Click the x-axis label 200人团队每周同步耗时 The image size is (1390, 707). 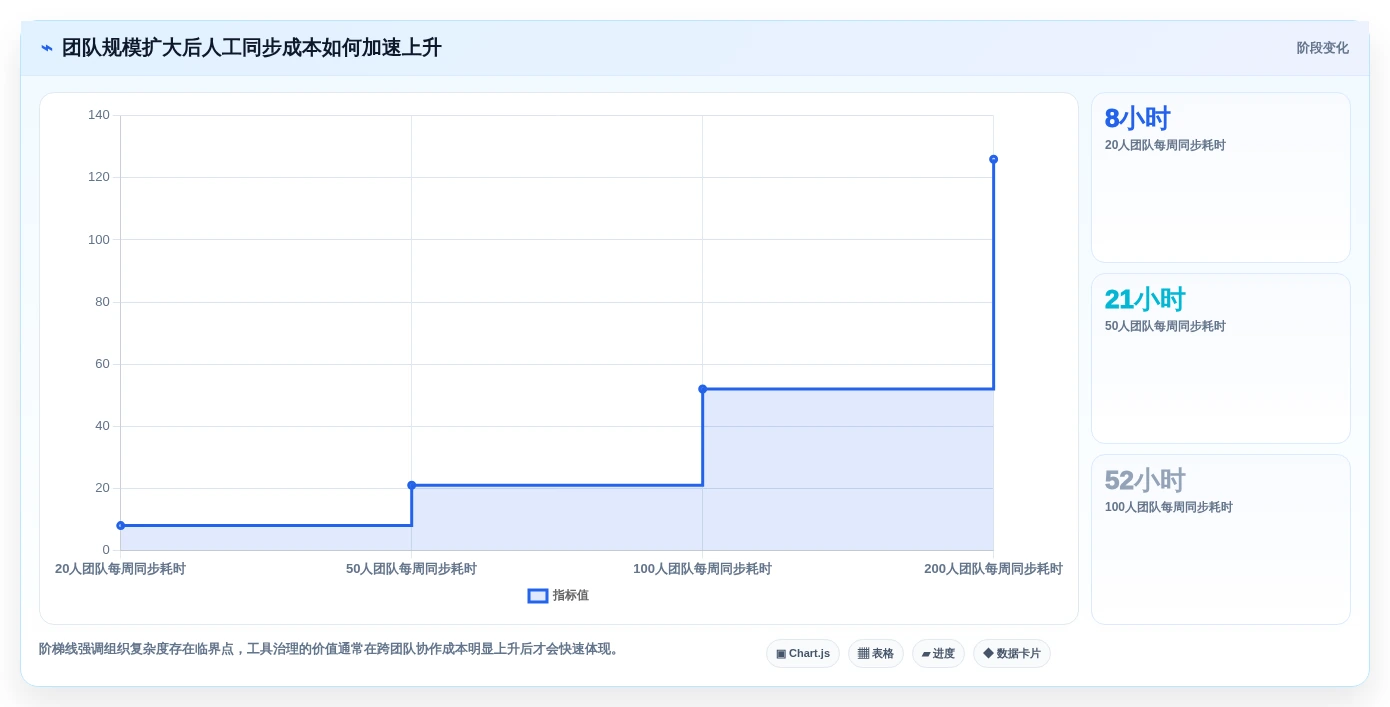point(993,569)
